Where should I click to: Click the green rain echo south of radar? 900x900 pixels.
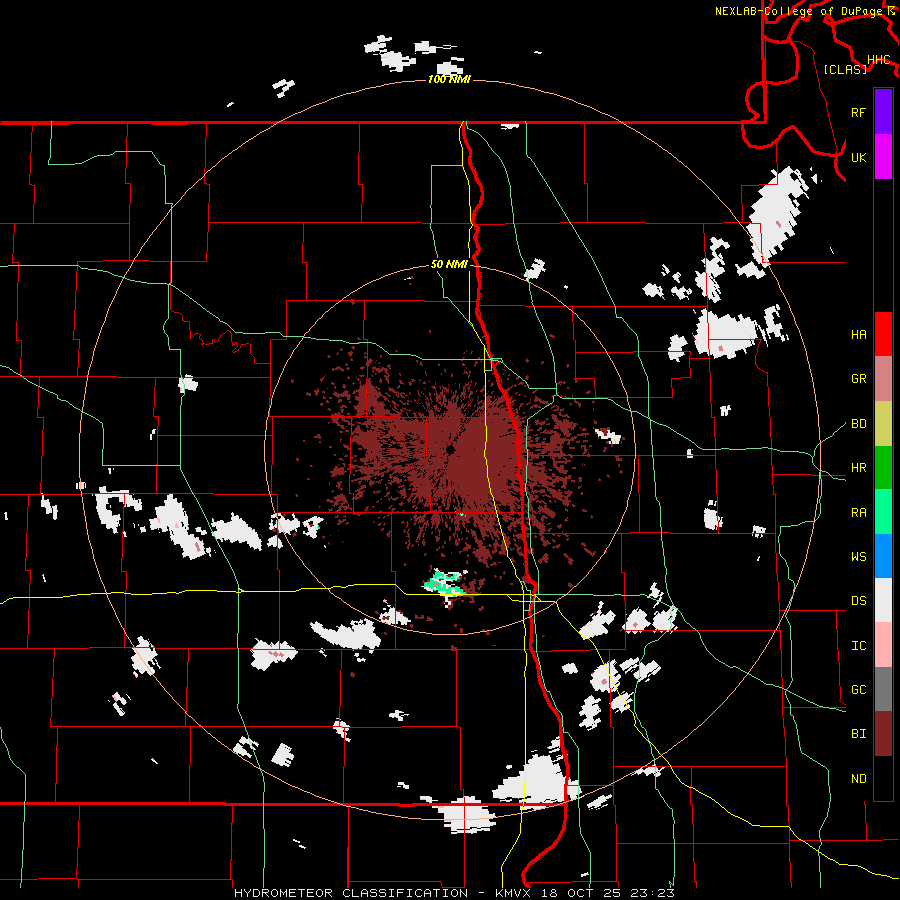point(443,582)
